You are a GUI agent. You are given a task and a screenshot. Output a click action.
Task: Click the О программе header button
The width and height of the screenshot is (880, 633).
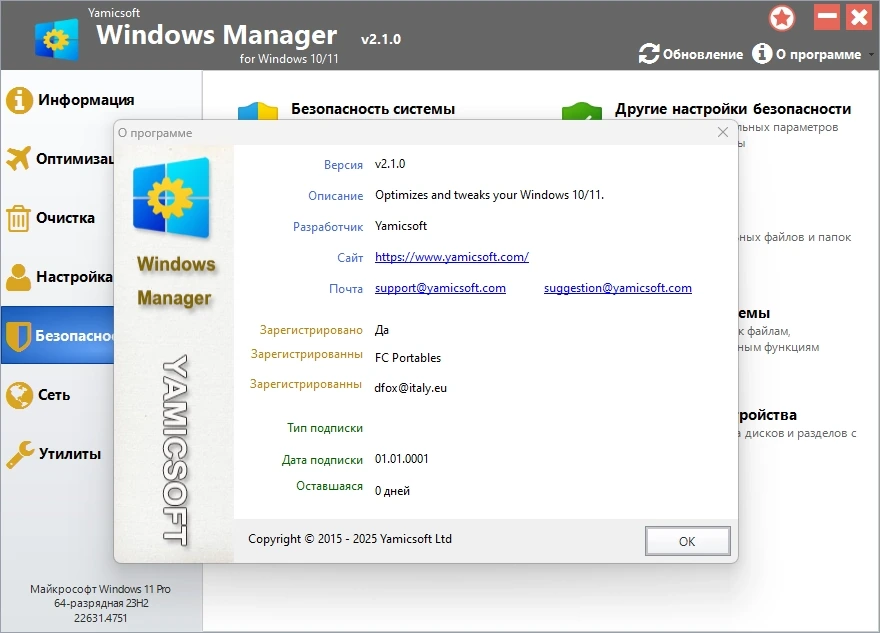[x=806, y=54]
